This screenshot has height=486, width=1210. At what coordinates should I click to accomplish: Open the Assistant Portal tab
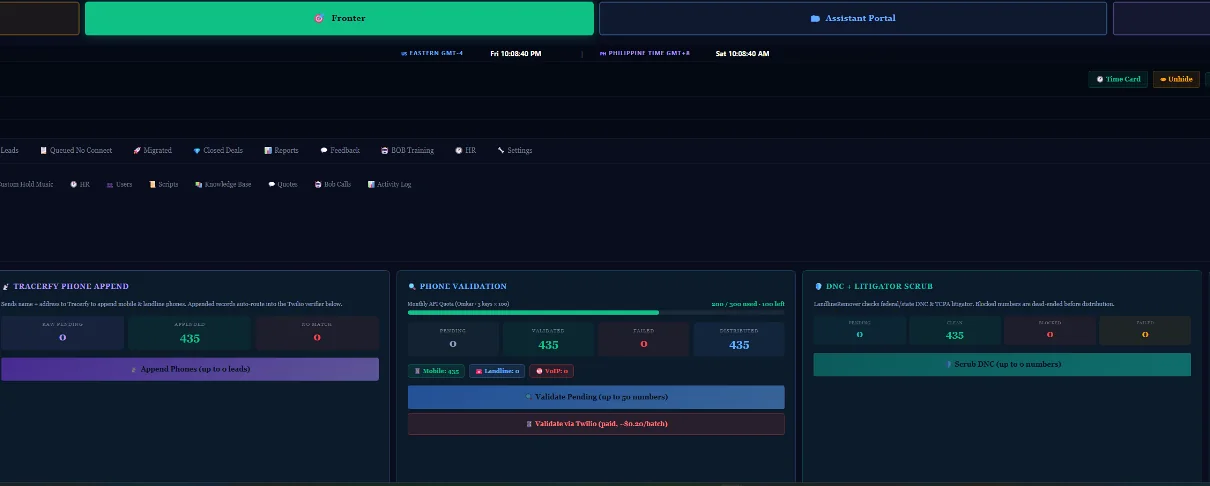[x=852, y=18]
